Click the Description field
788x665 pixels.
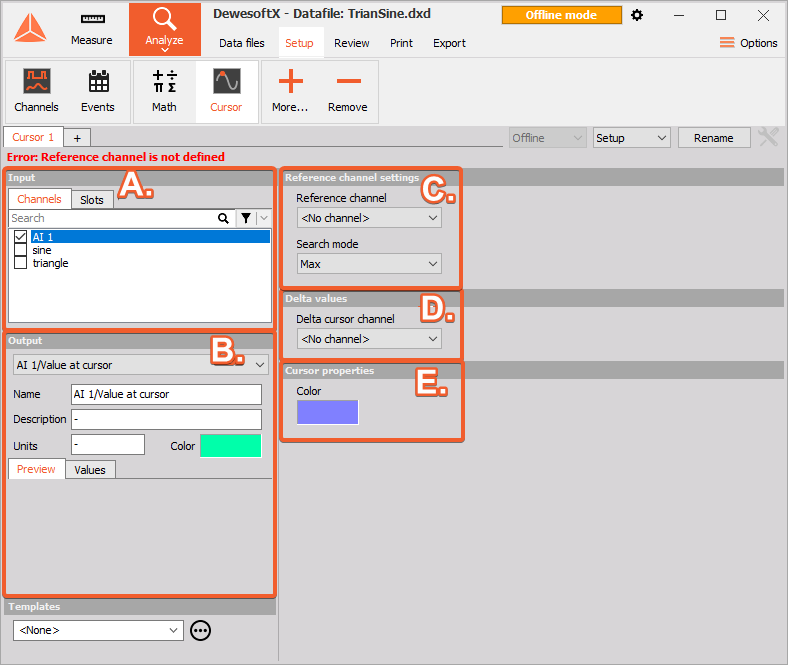point(166,419)
